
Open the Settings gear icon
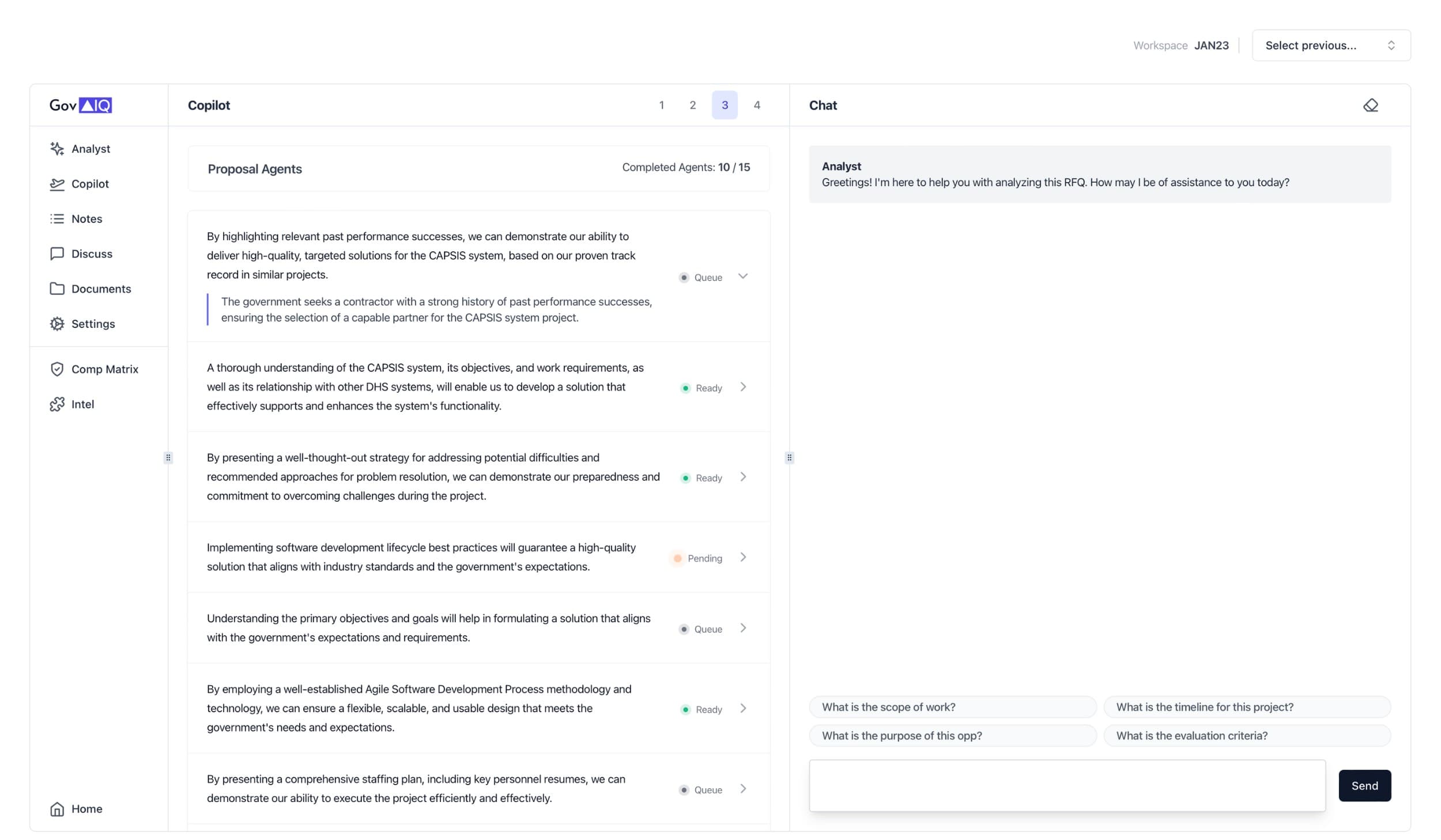[56, 324]
